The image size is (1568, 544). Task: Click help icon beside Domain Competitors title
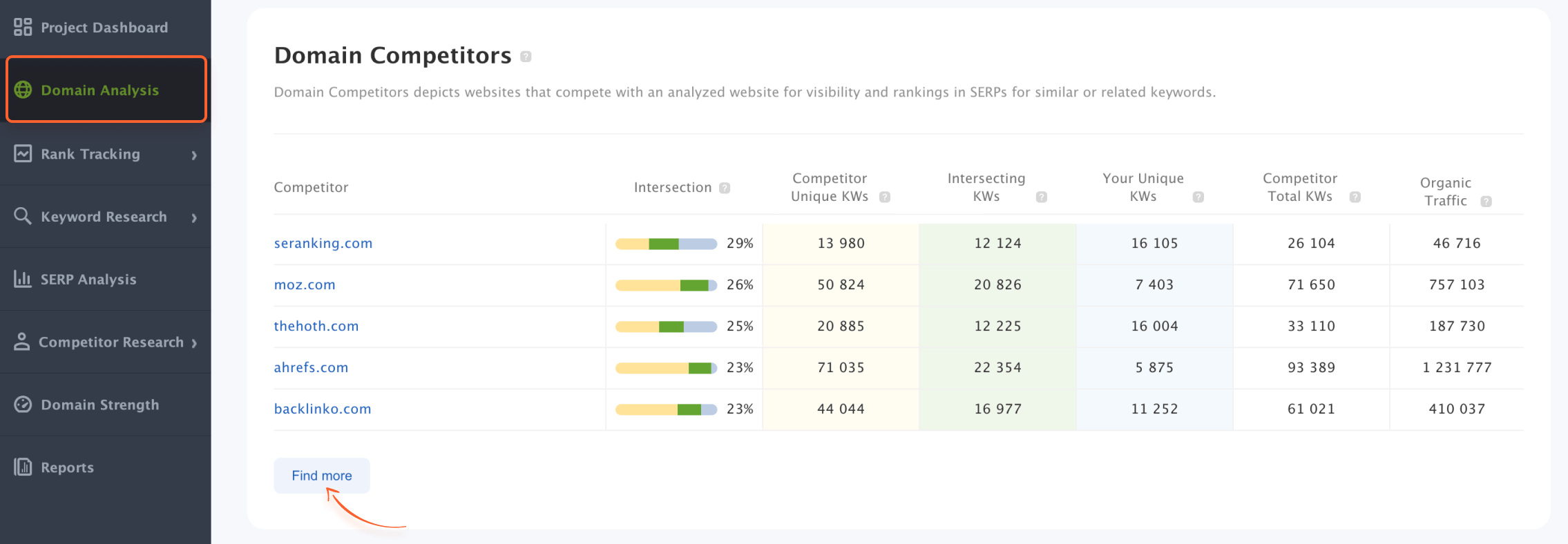pos(526,57)
